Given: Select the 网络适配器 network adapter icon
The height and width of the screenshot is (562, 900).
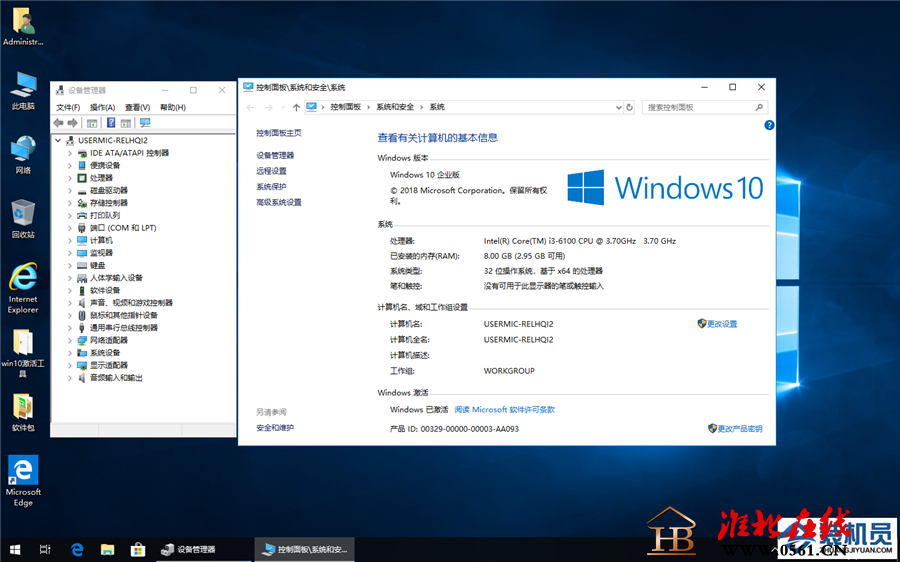Looking at the screenshot, I should tap(82, 340).
